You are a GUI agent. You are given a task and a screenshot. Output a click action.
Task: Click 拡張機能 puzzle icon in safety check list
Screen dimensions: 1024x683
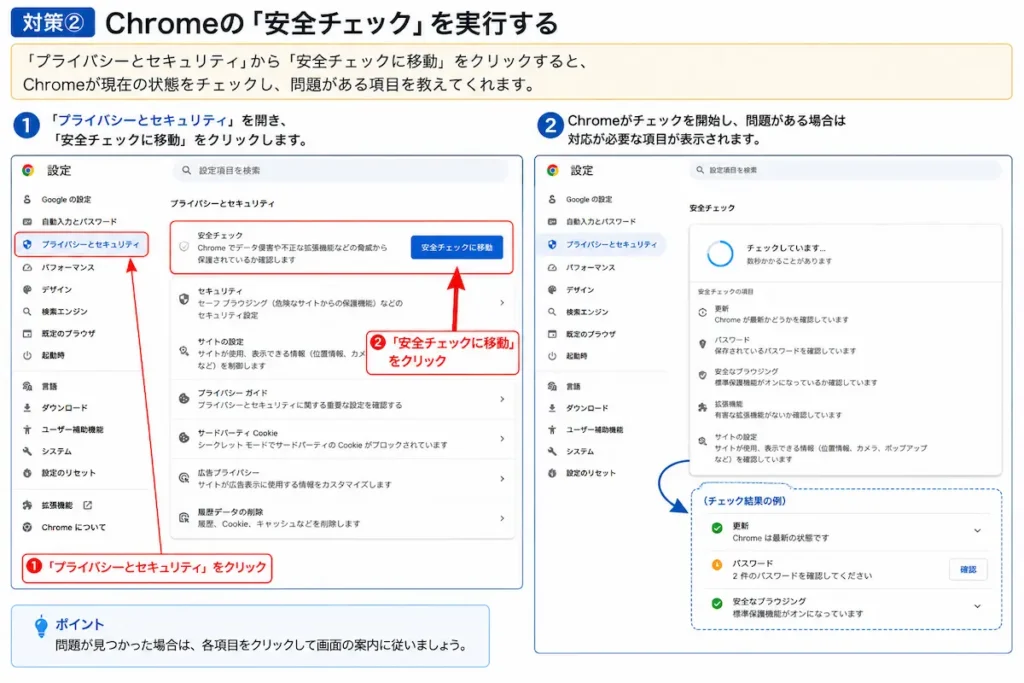tap(703, 407)
